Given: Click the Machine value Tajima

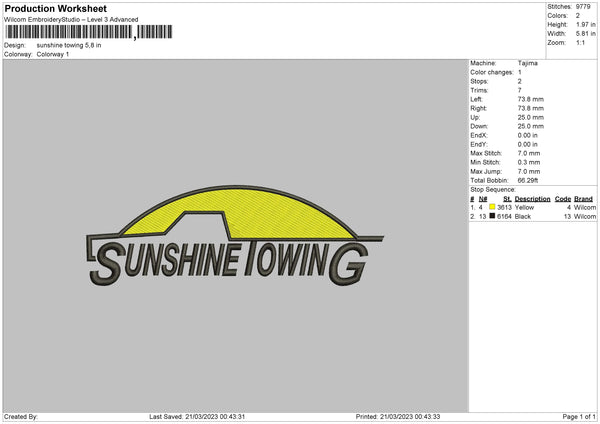Looking at the screenshot, I should point(529,63).
